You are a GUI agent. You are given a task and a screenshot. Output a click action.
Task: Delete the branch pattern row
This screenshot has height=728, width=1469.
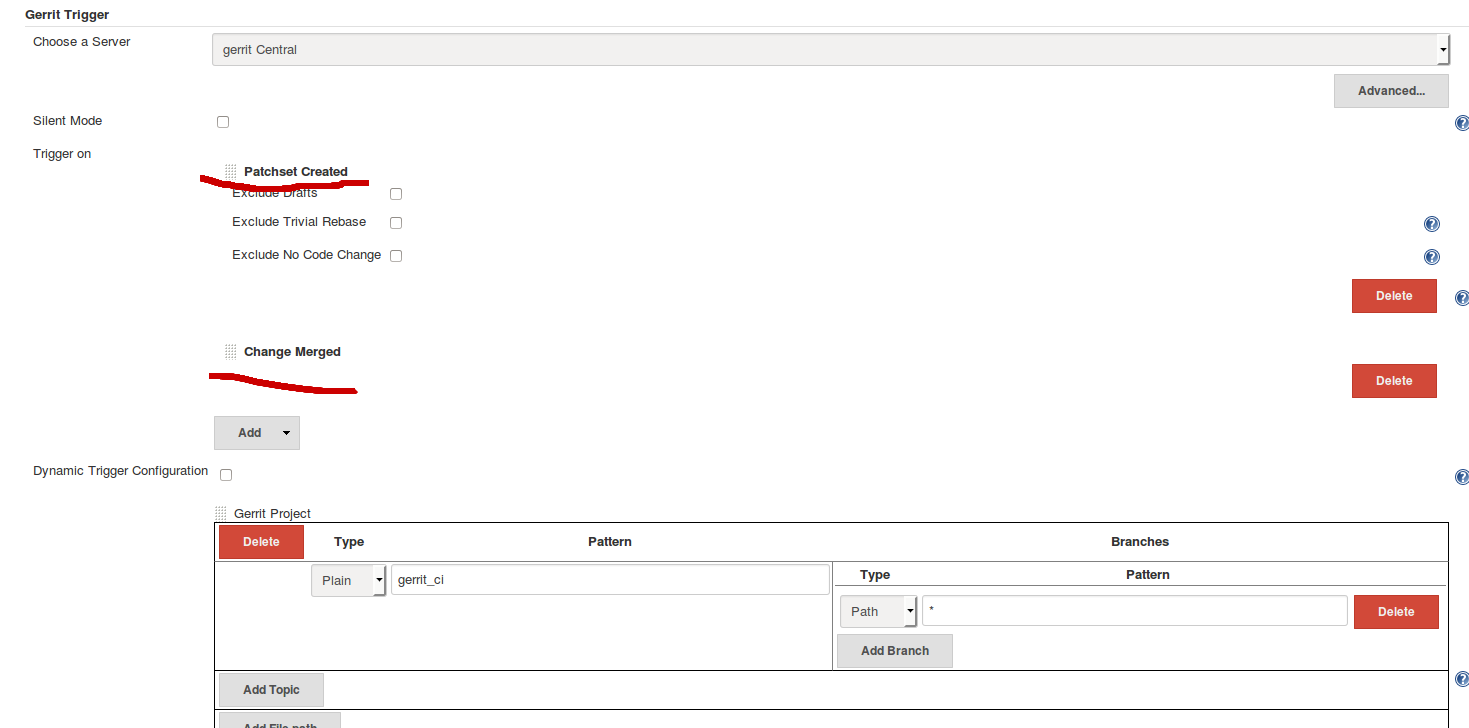pos(1396,612)
